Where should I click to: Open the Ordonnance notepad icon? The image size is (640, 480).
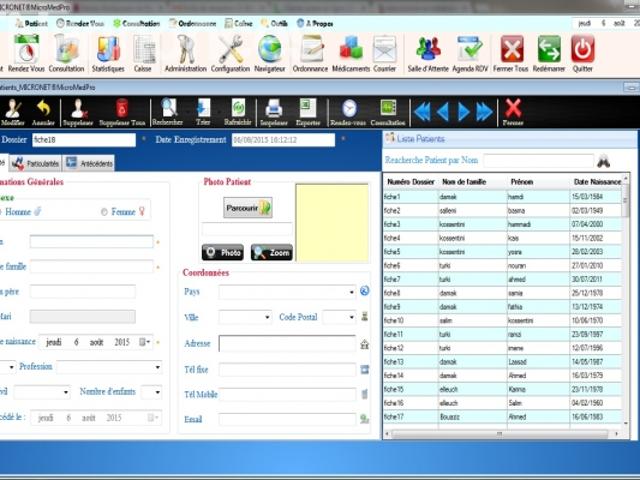pos(310,53)
